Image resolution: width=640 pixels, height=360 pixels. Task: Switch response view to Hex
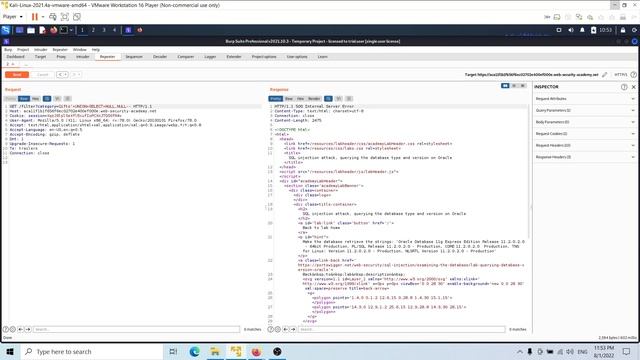click(x=300, y=99)
